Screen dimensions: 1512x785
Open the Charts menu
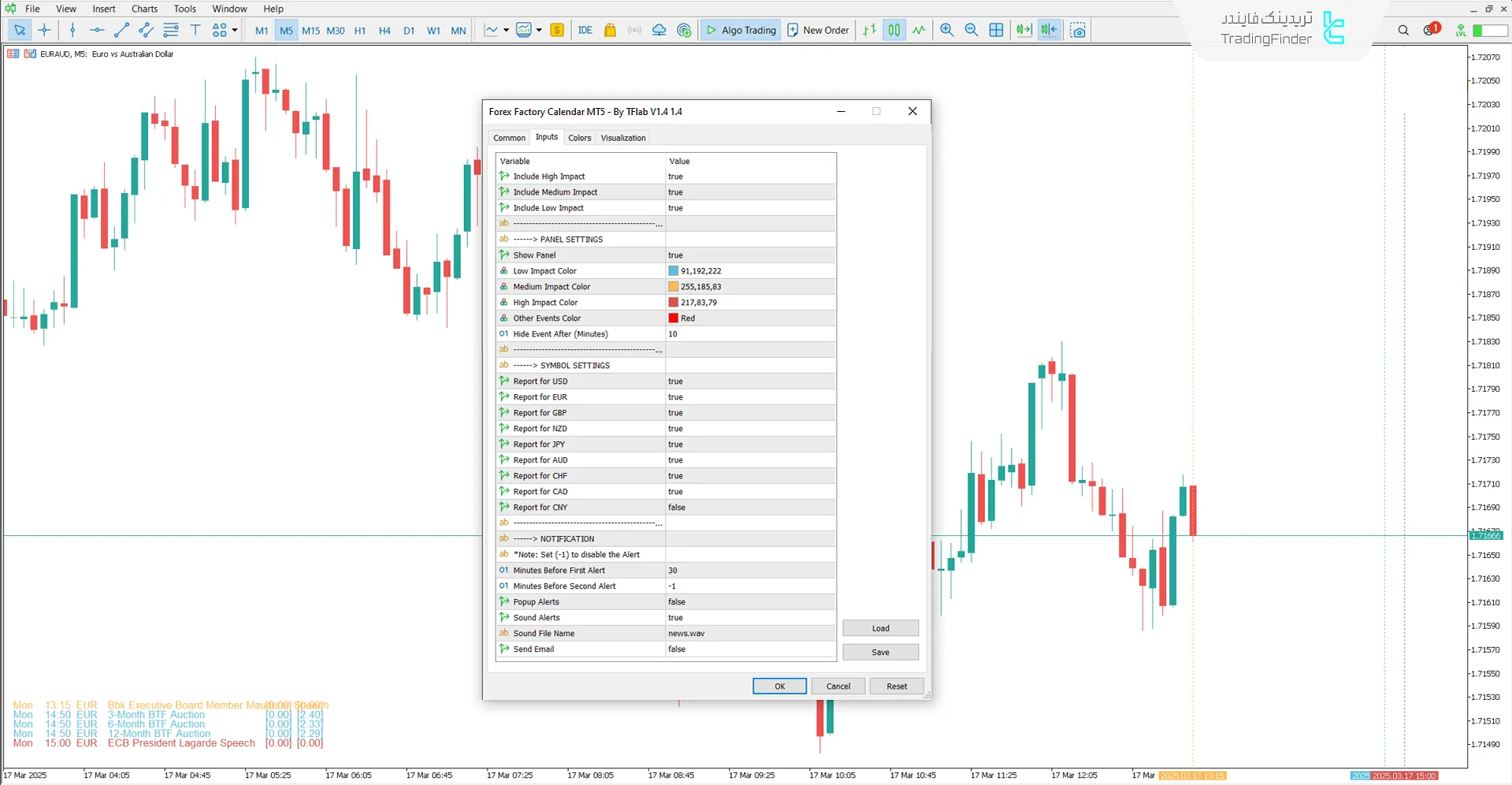(x=144, y=9)
